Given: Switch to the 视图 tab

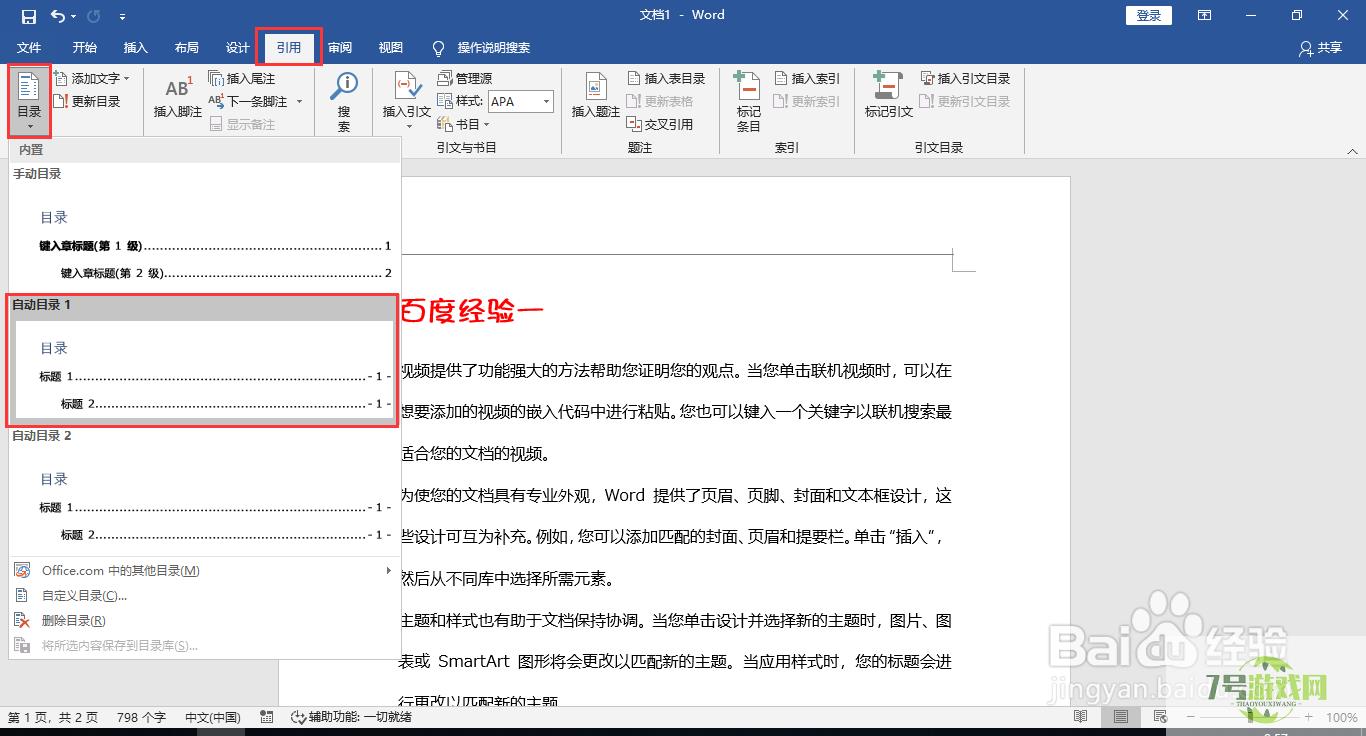Looking at the screenshot, I should click(391, 48).
